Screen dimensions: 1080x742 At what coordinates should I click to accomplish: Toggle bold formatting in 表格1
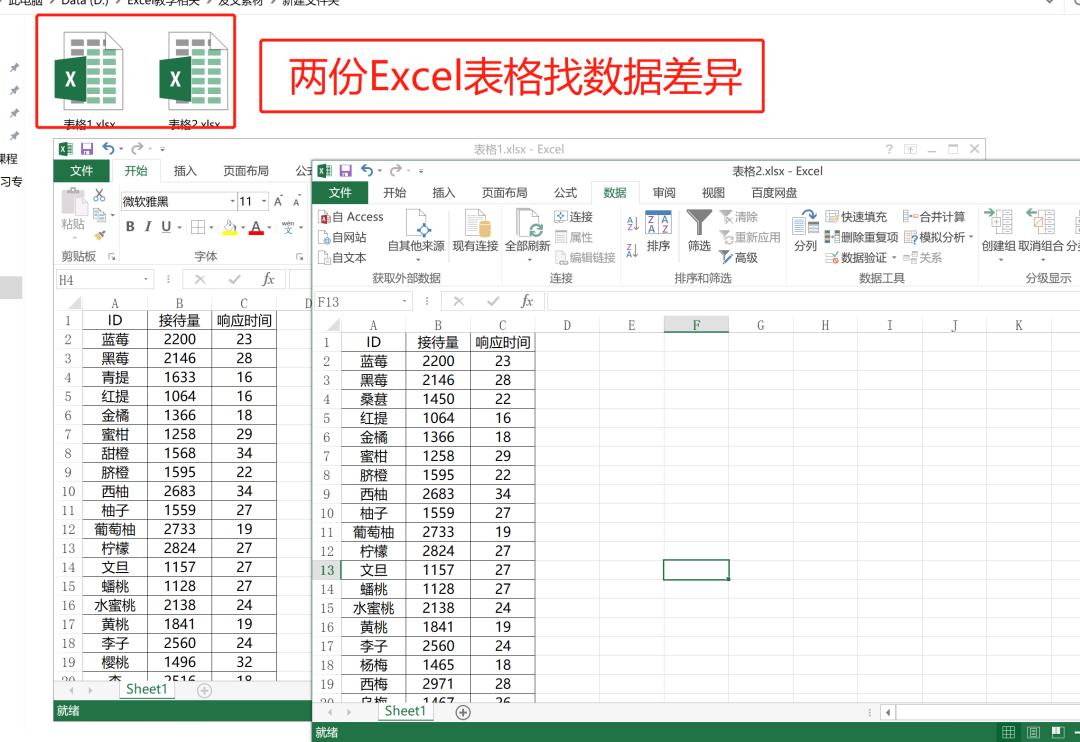(130, 227)
